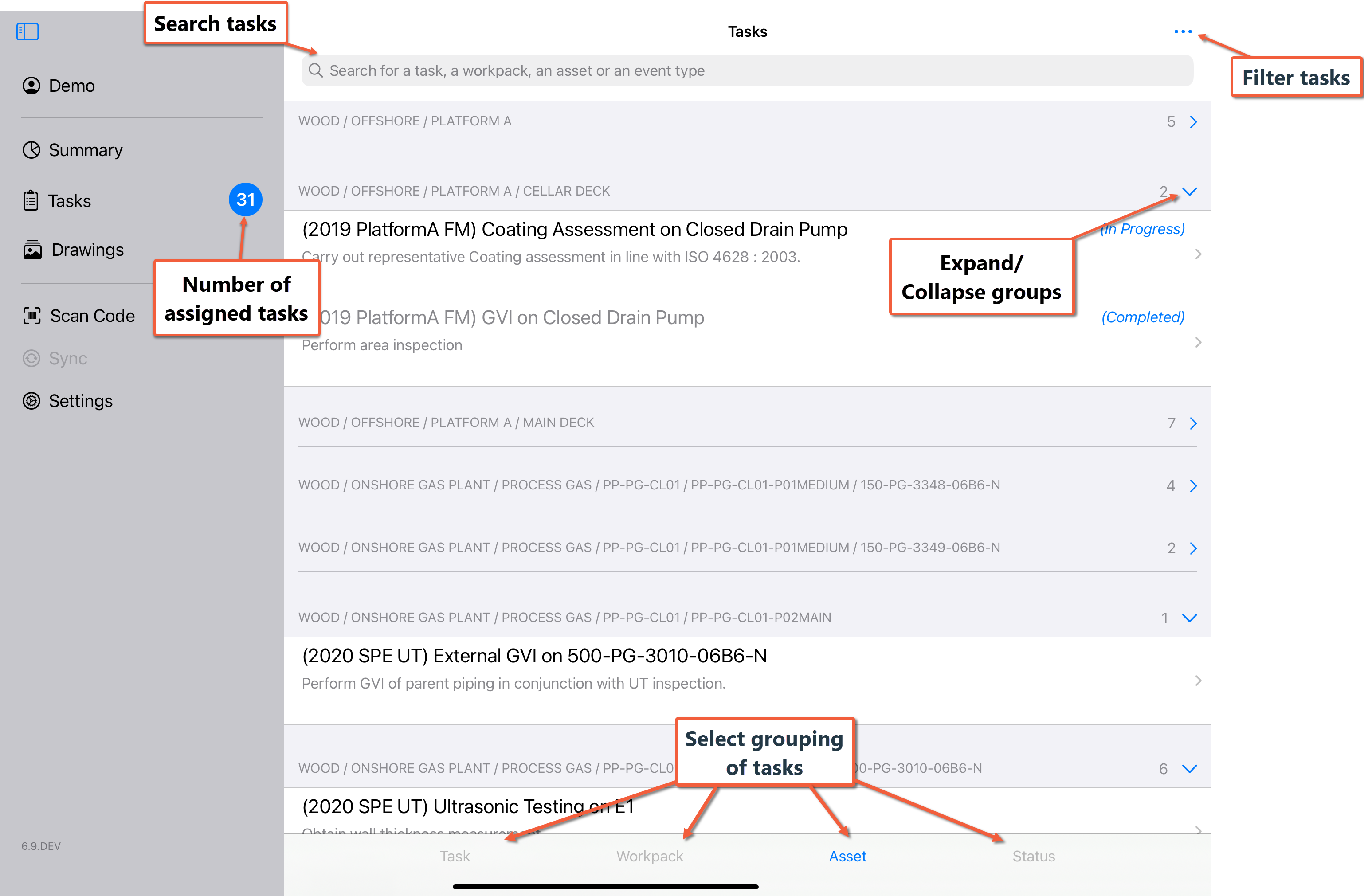Screen dimensions: 1364x896
Task: Open the three-dot filter menu
Action: click(x=1182, y=31)
